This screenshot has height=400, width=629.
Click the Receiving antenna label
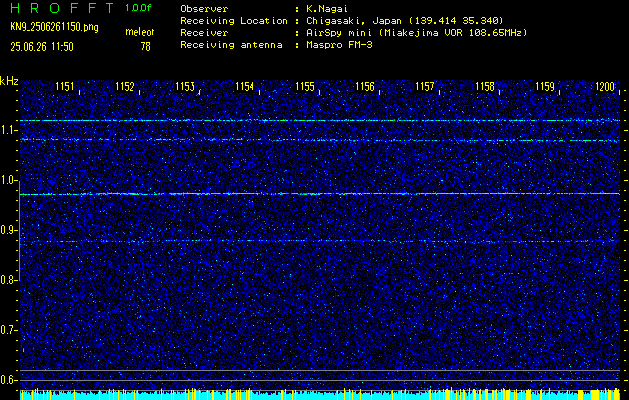pos(231,45)
